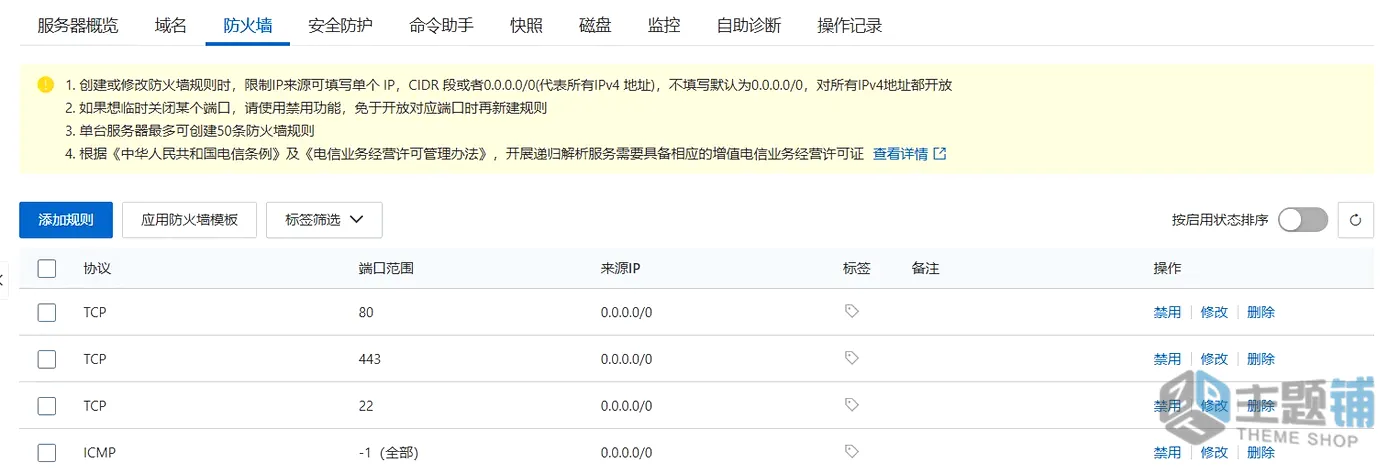Click 禁用 for TCP port 22 rule

point(1168,406)
